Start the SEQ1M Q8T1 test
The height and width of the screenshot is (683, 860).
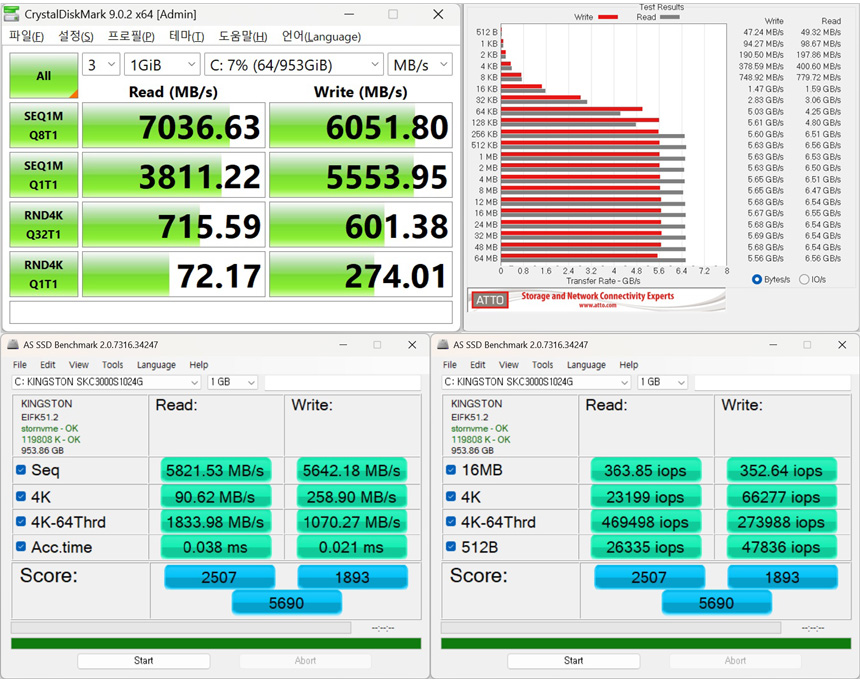pyautogui.click(x=43, y=124)
